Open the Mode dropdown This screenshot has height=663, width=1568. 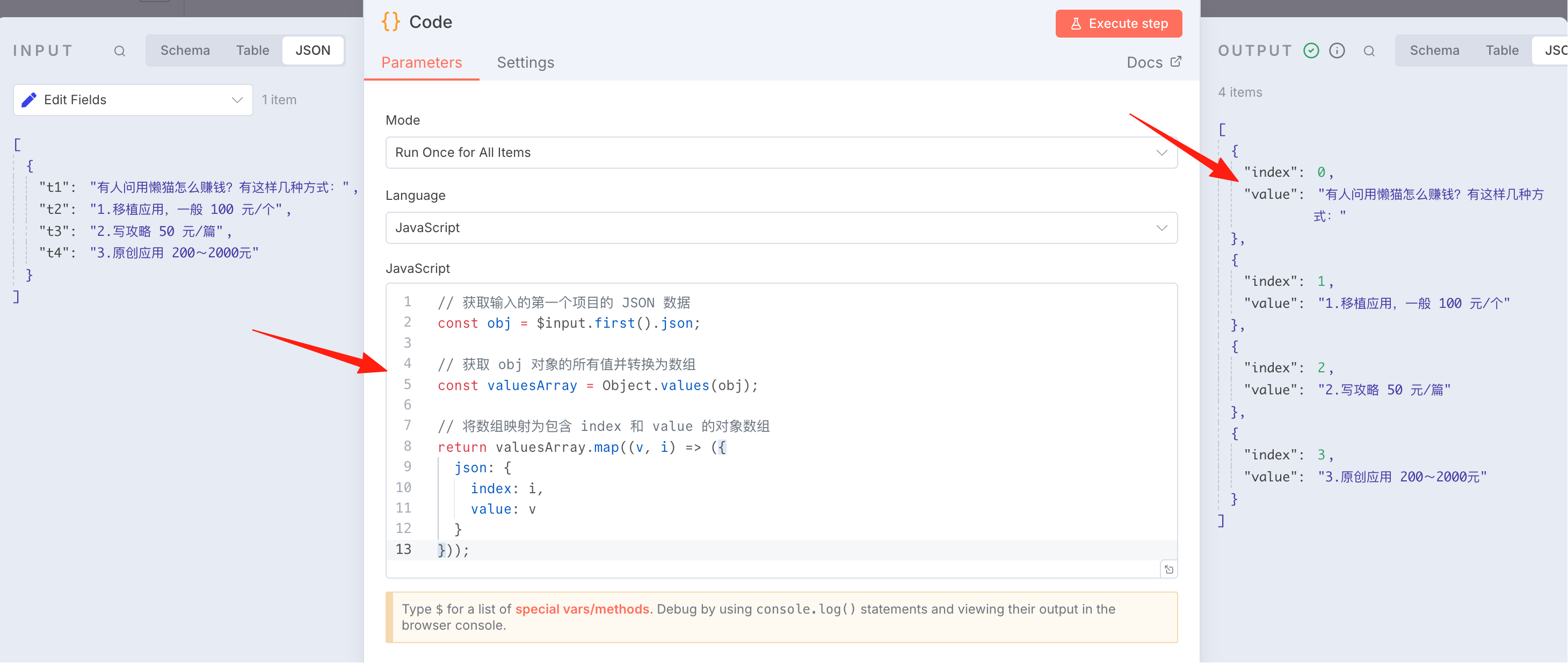[781, 152]
